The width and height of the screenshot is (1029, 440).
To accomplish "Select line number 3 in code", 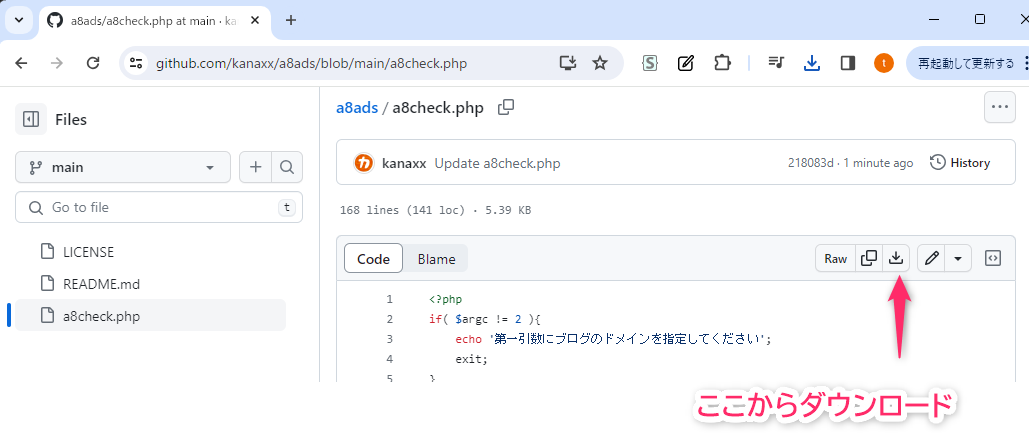I will [389, 340].
